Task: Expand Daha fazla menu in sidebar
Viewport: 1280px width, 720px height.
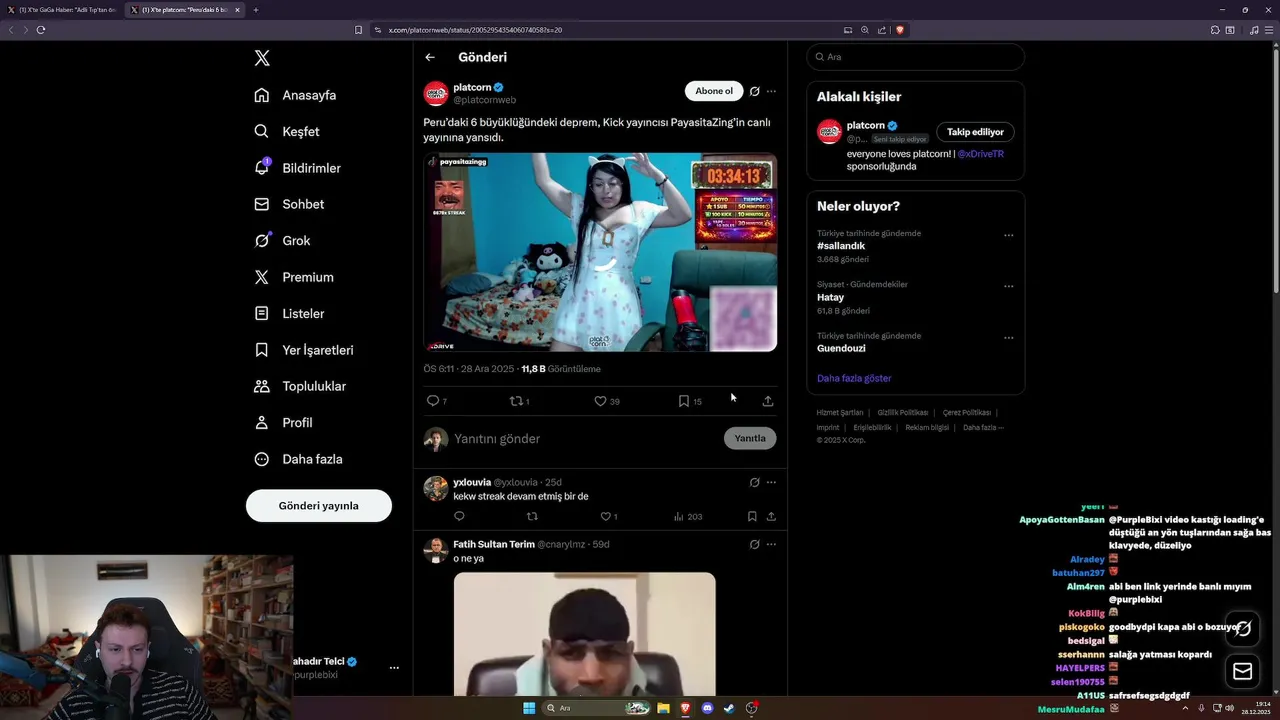Action: point(298,459)
